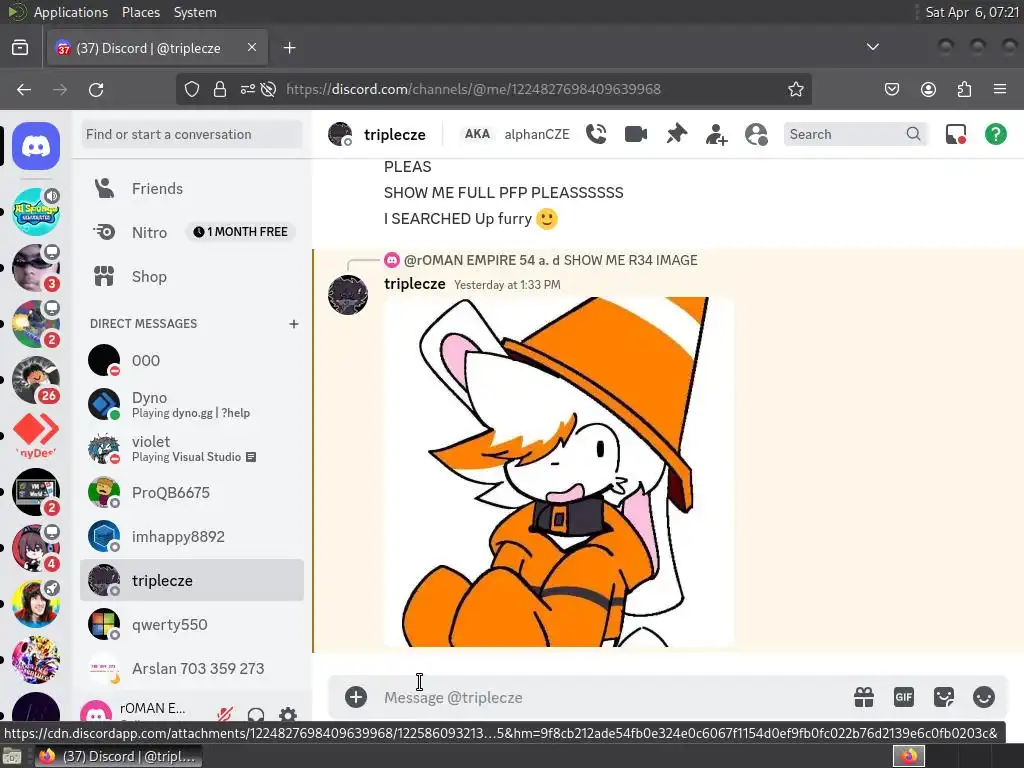Viewport: 1024px width, 768px height.
Task: Open Firefox account icon
Action: coord(928,89)
